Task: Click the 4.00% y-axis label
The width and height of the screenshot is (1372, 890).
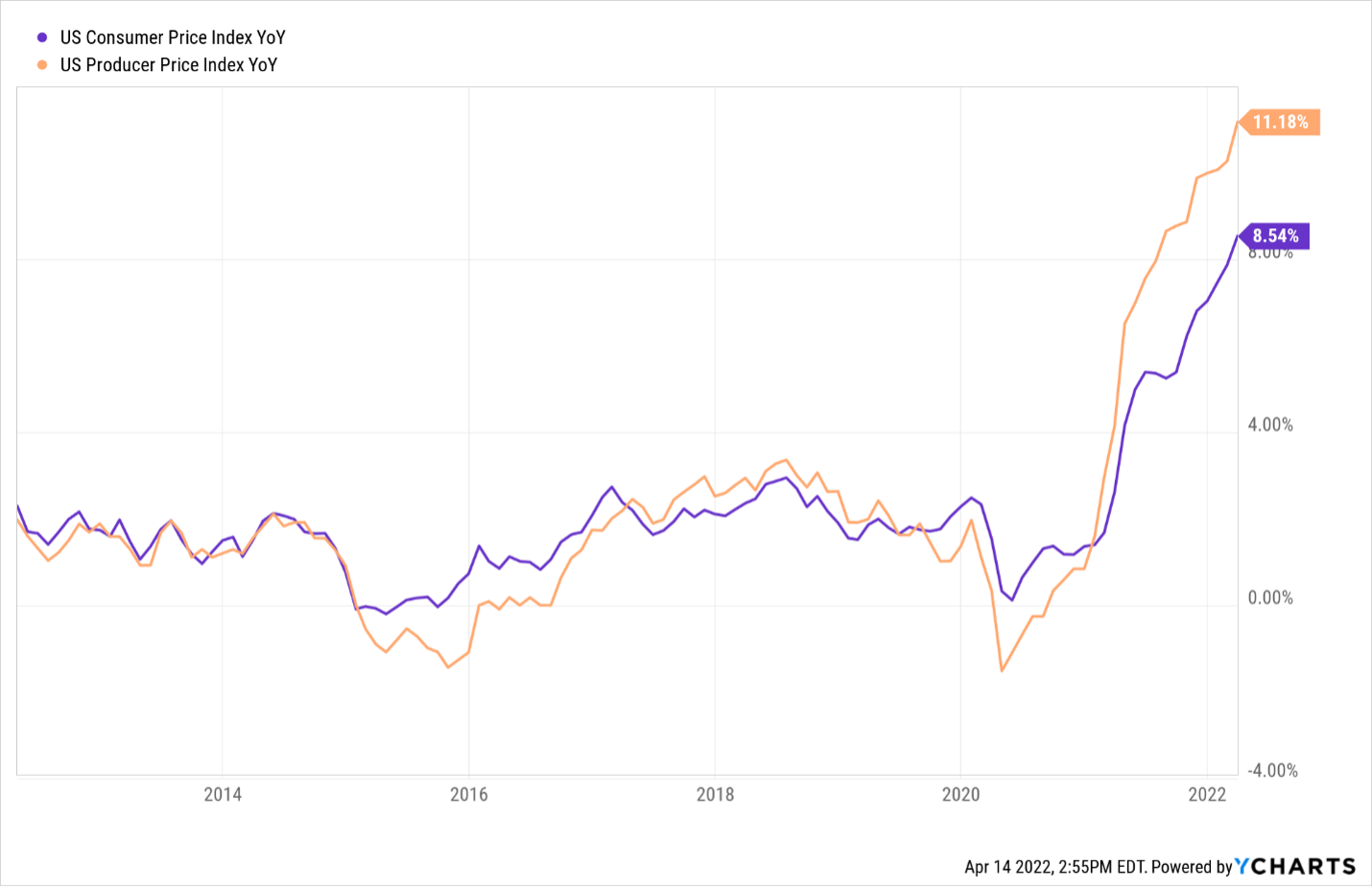Action: (1270, 425)
